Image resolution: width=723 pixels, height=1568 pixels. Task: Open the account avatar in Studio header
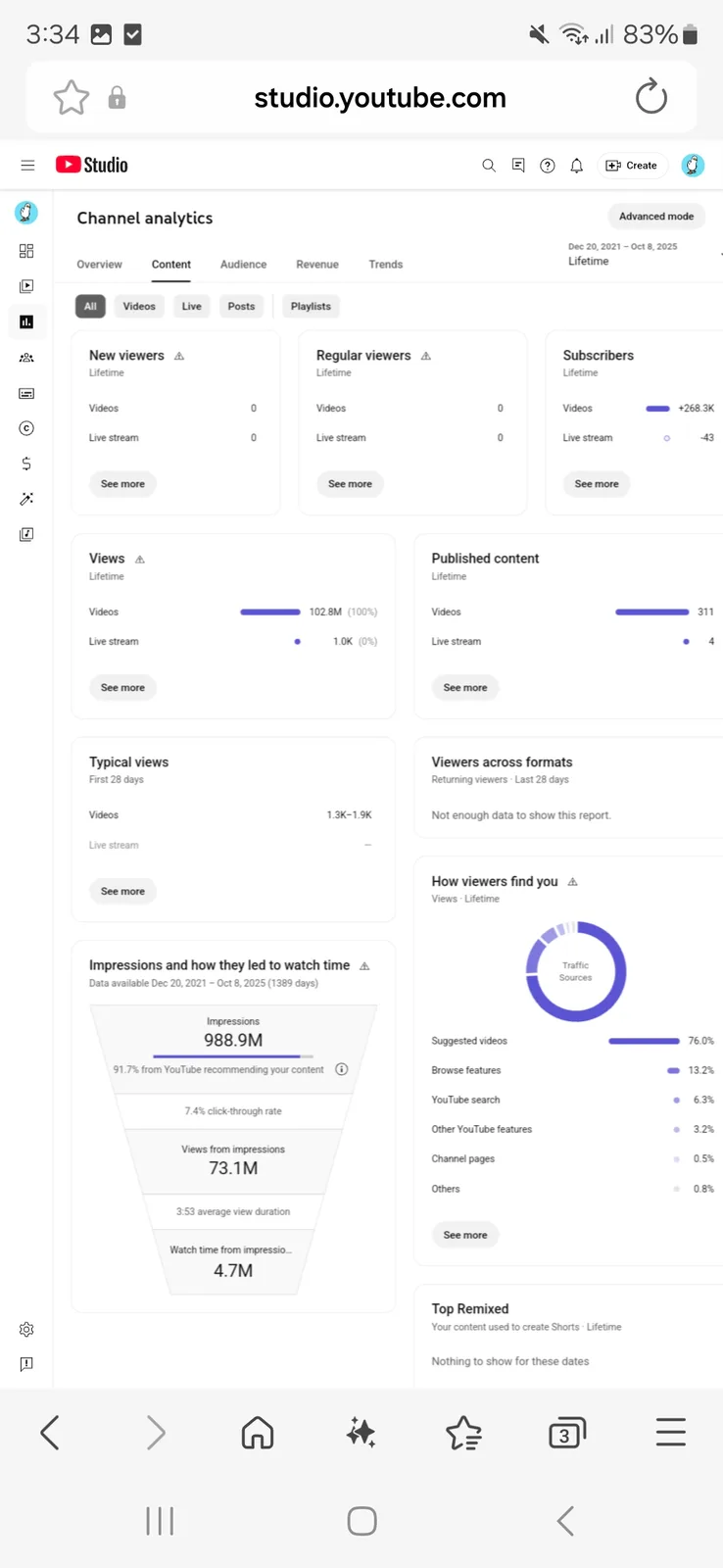tap(693, 166)
